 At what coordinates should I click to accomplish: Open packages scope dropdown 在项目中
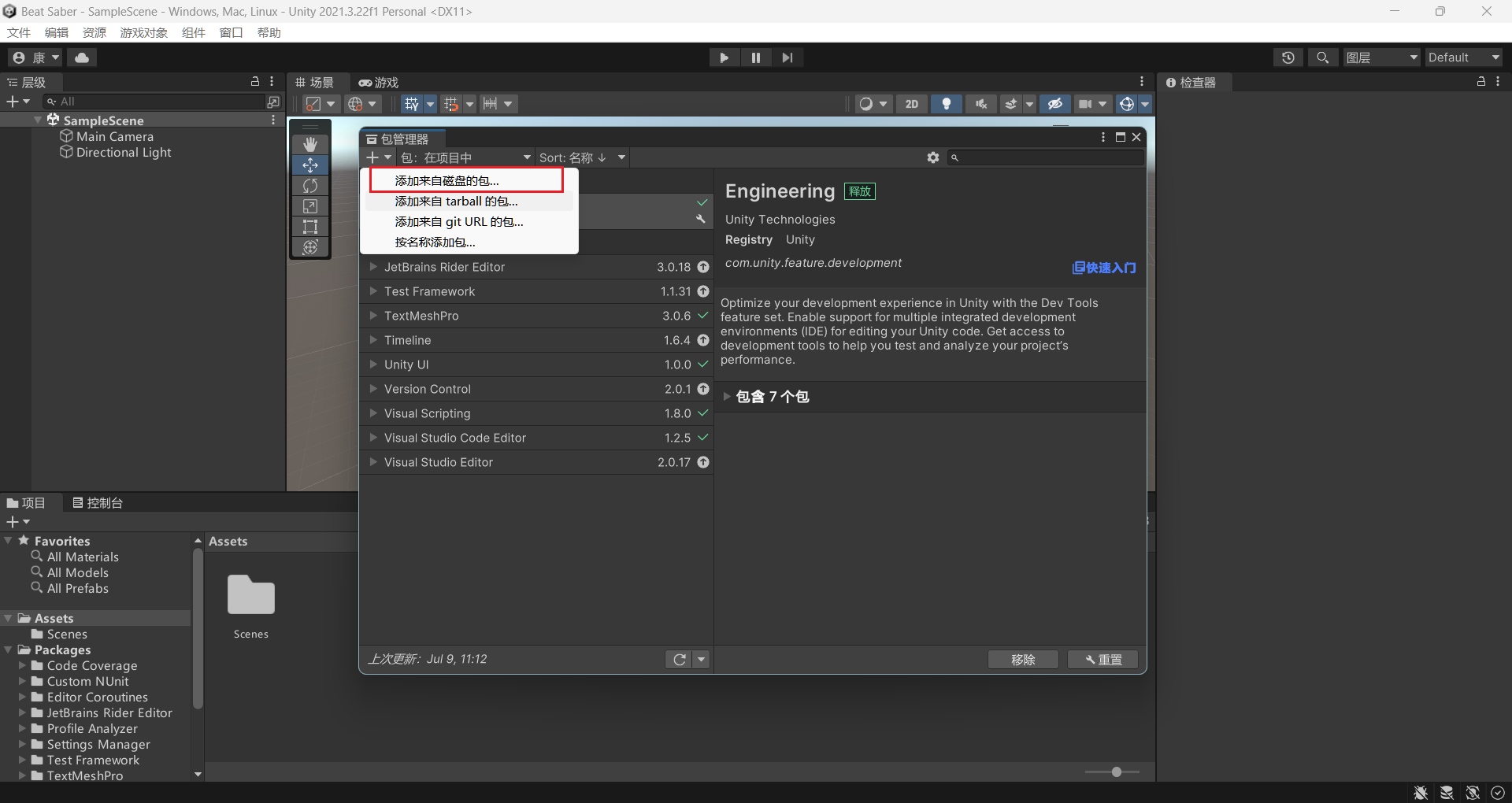pyautogui.click(x=466, y=157)
